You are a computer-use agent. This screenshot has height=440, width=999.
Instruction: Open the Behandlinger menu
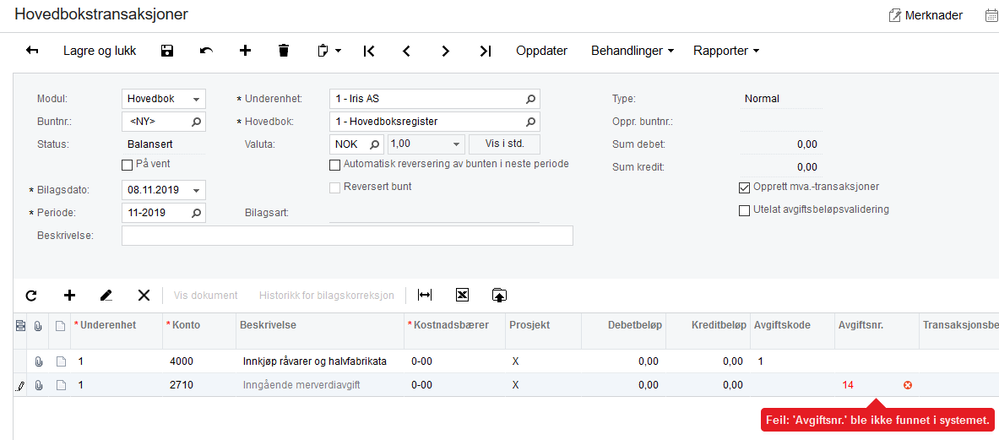[633, 51]
